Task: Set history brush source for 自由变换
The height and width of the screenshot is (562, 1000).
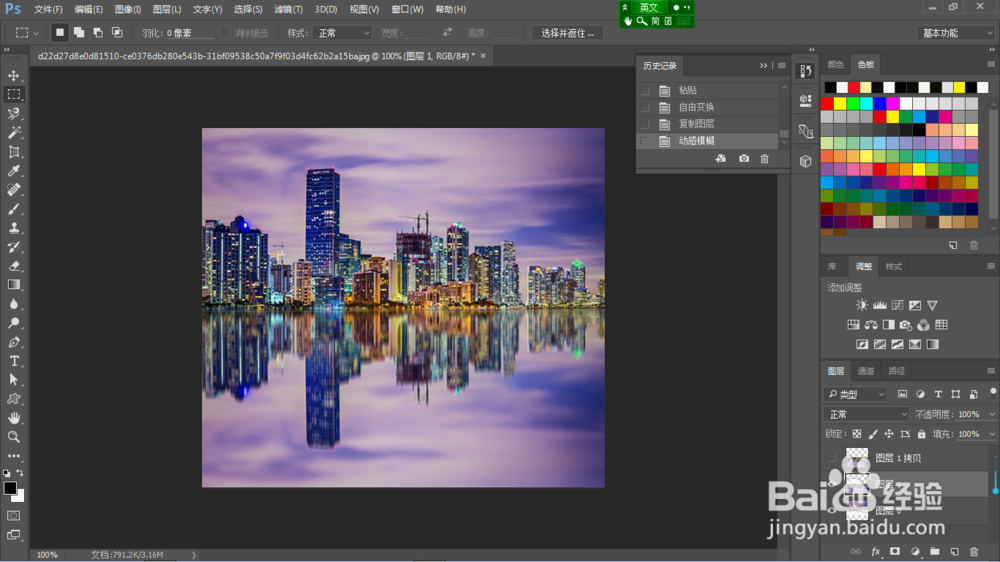Action: pos(645,107)
